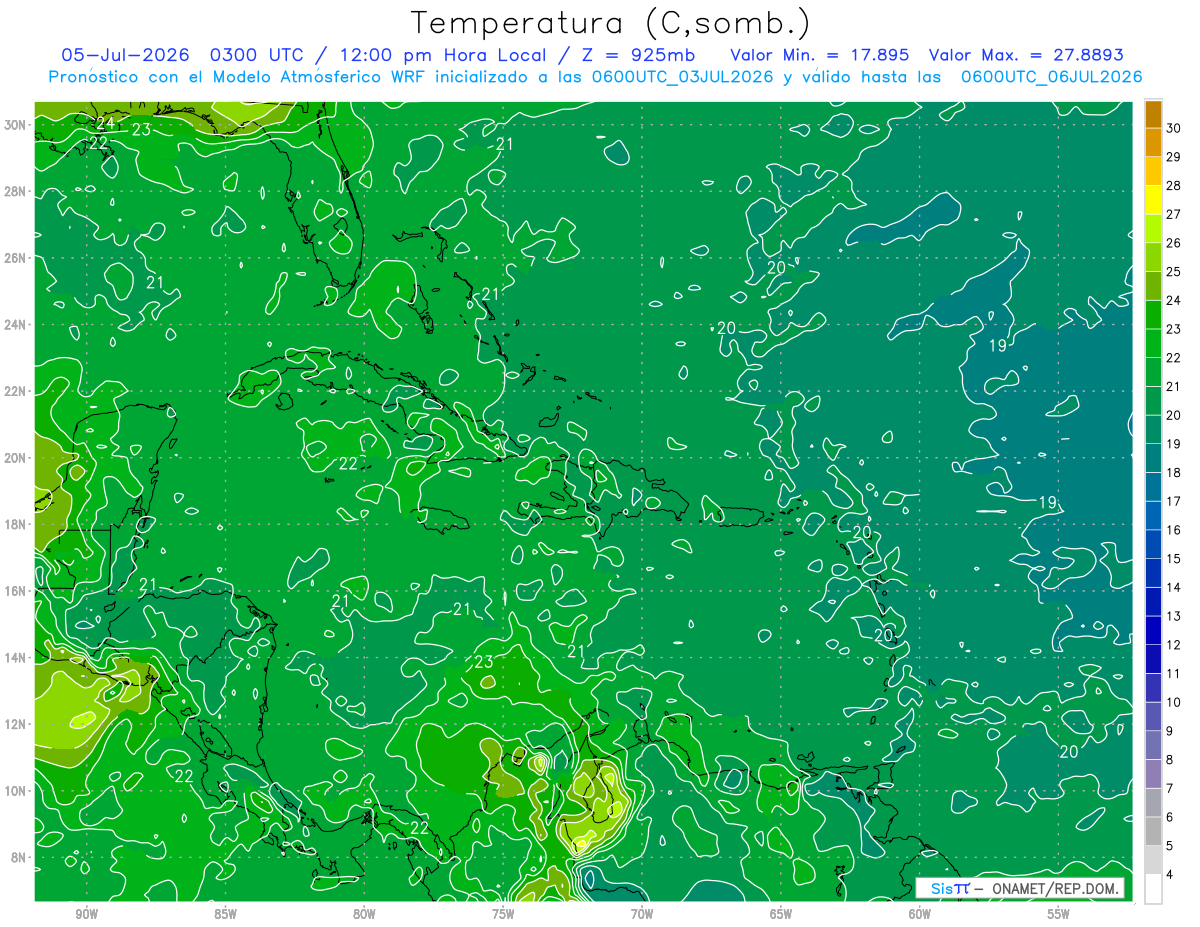The image size is (1200, 927).
Task: Click the 'Valor Min. = 17.895' readout
Action: 820,54
